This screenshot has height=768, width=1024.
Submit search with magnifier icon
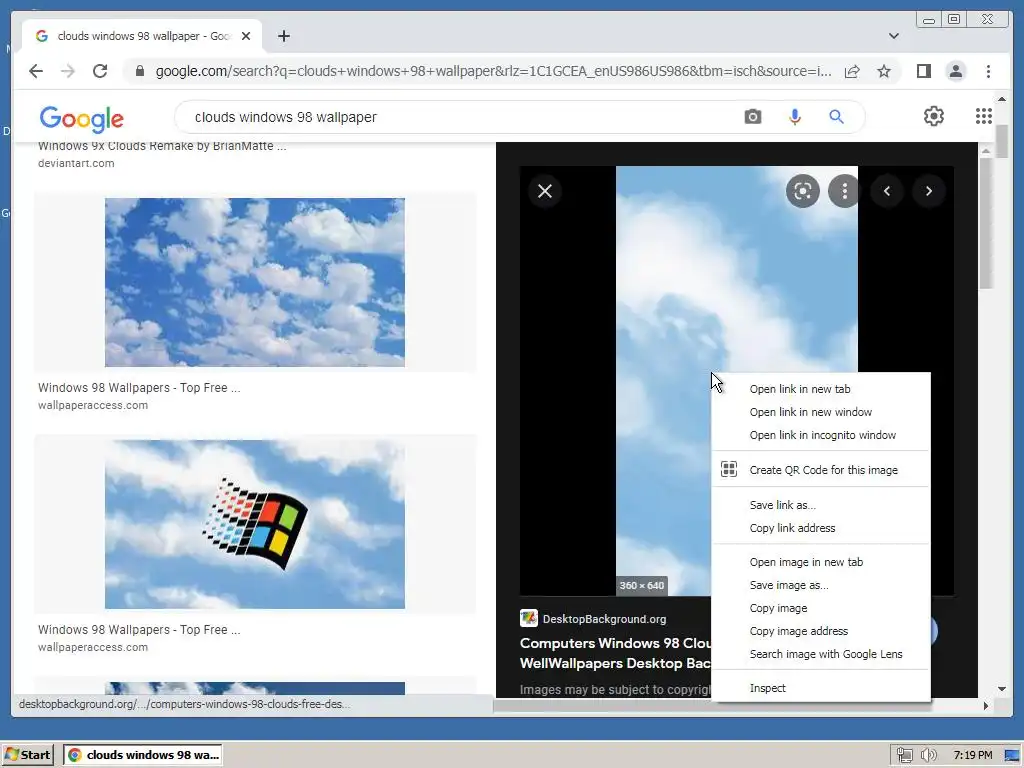[837, 117]
